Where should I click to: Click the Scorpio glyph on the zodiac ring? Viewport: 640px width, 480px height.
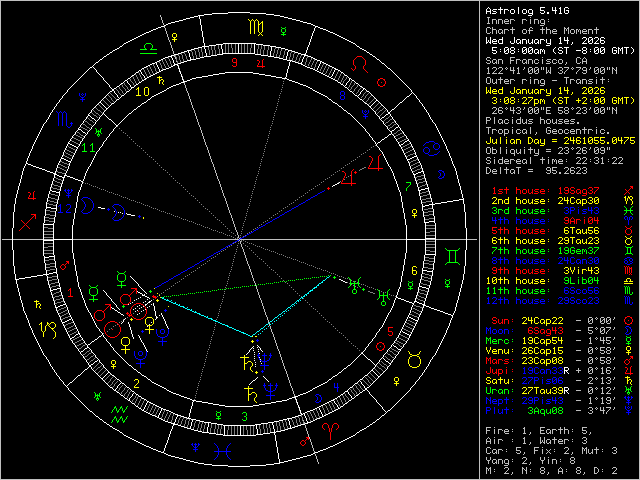[63, 119]
